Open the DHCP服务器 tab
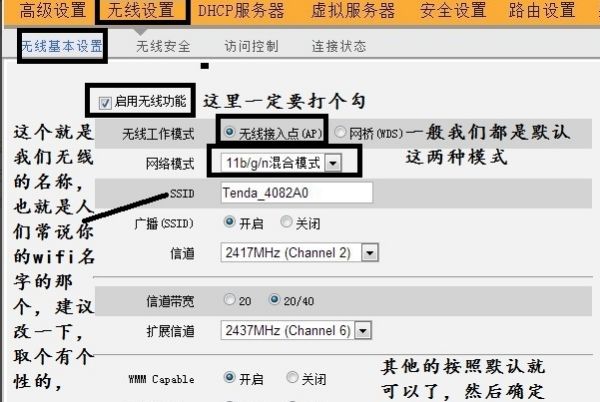600x402 pixels. [x=241, y=10]
